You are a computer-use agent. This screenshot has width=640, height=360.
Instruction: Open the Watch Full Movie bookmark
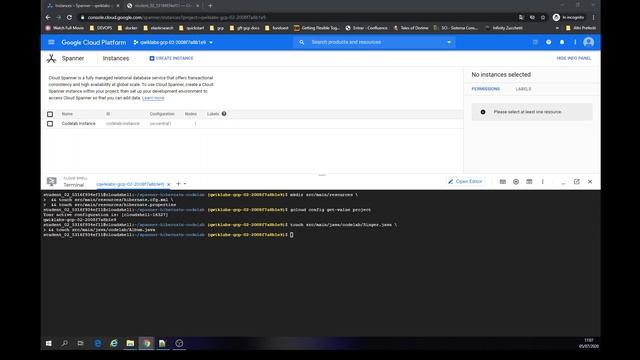[65, 28]
